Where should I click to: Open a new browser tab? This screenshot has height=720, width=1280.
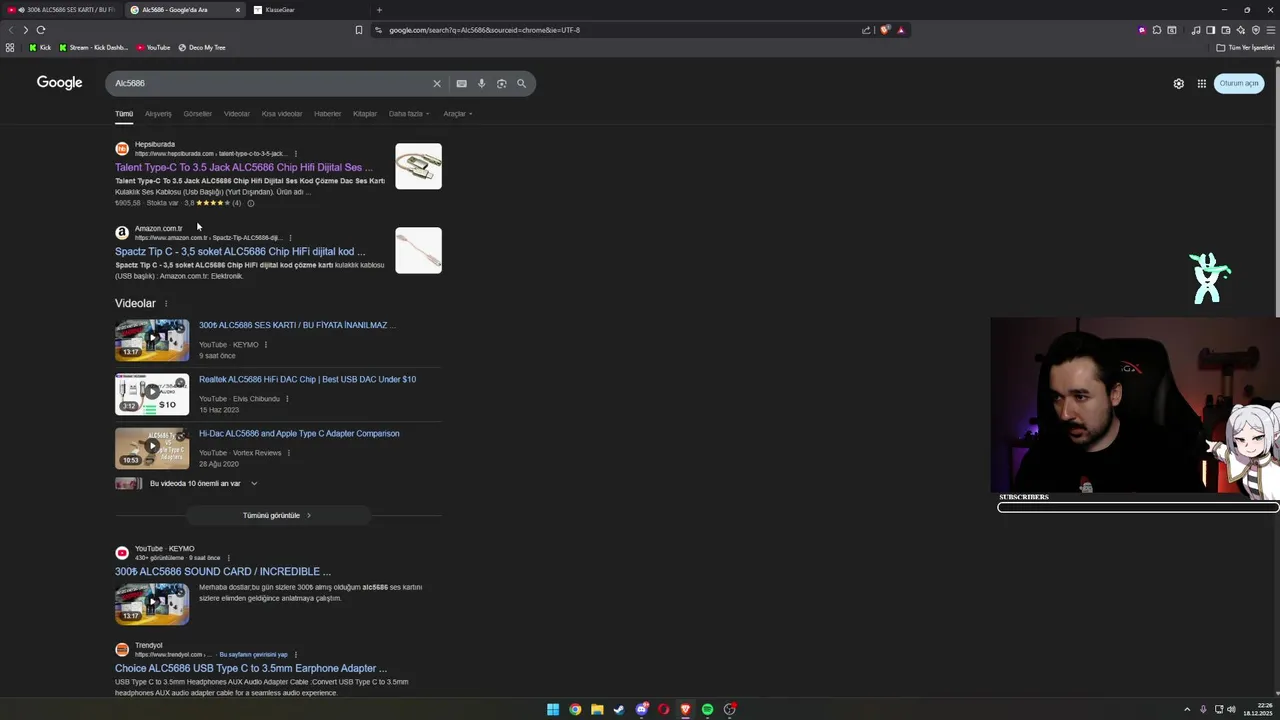379,10
